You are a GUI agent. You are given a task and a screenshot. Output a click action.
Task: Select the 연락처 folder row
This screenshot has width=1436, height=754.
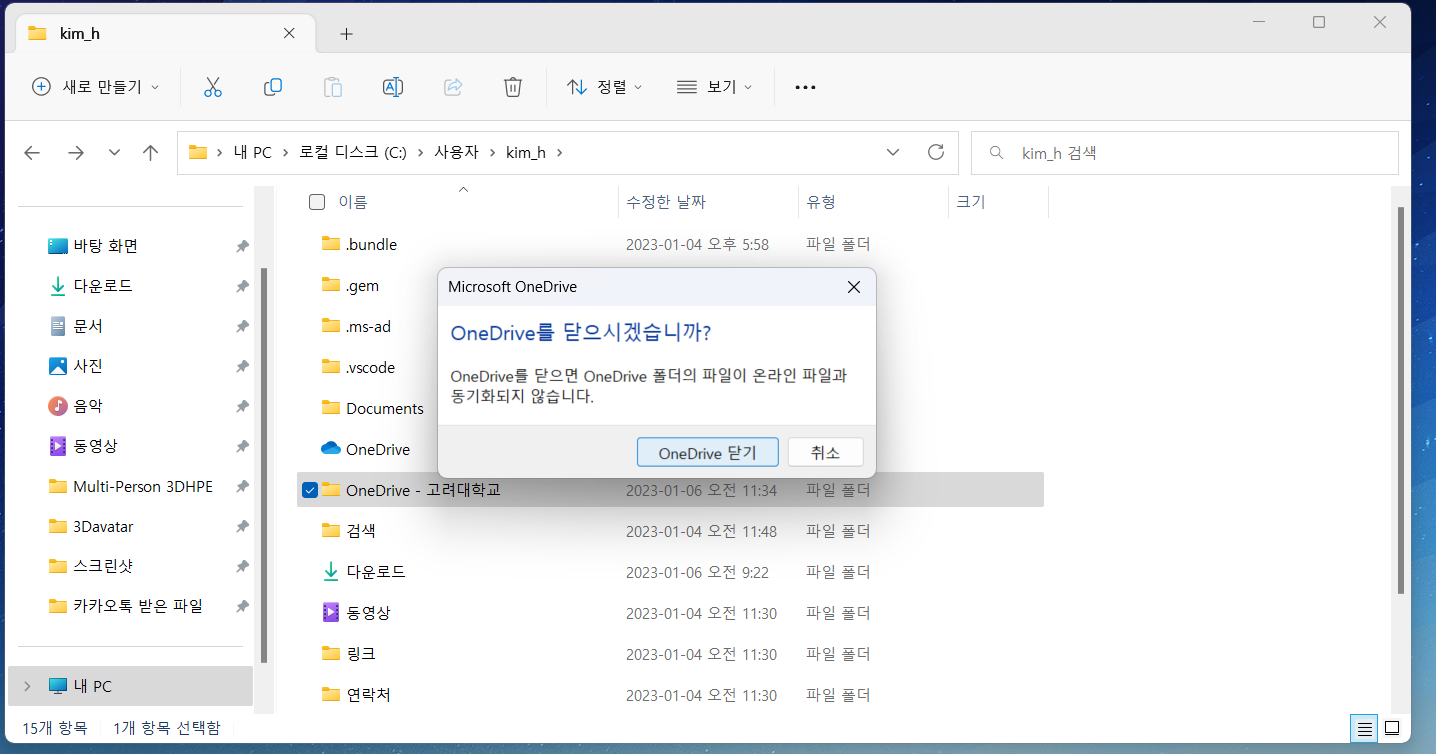[x=670, y=694]
